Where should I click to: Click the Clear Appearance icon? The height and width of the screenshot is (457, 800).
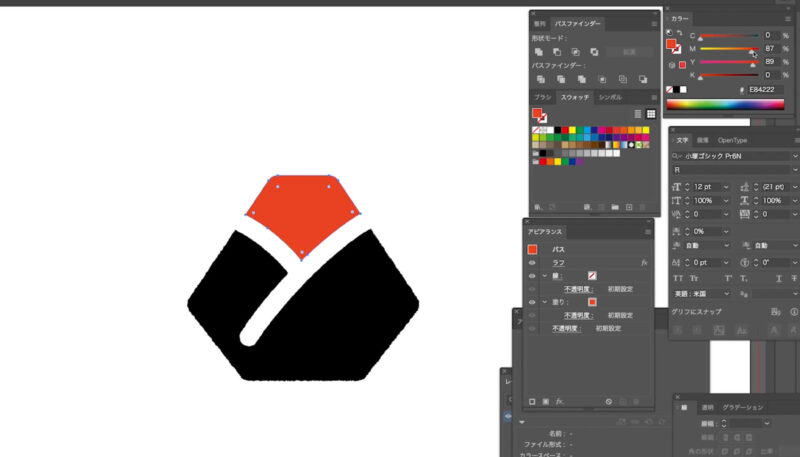tap(609, 401)
